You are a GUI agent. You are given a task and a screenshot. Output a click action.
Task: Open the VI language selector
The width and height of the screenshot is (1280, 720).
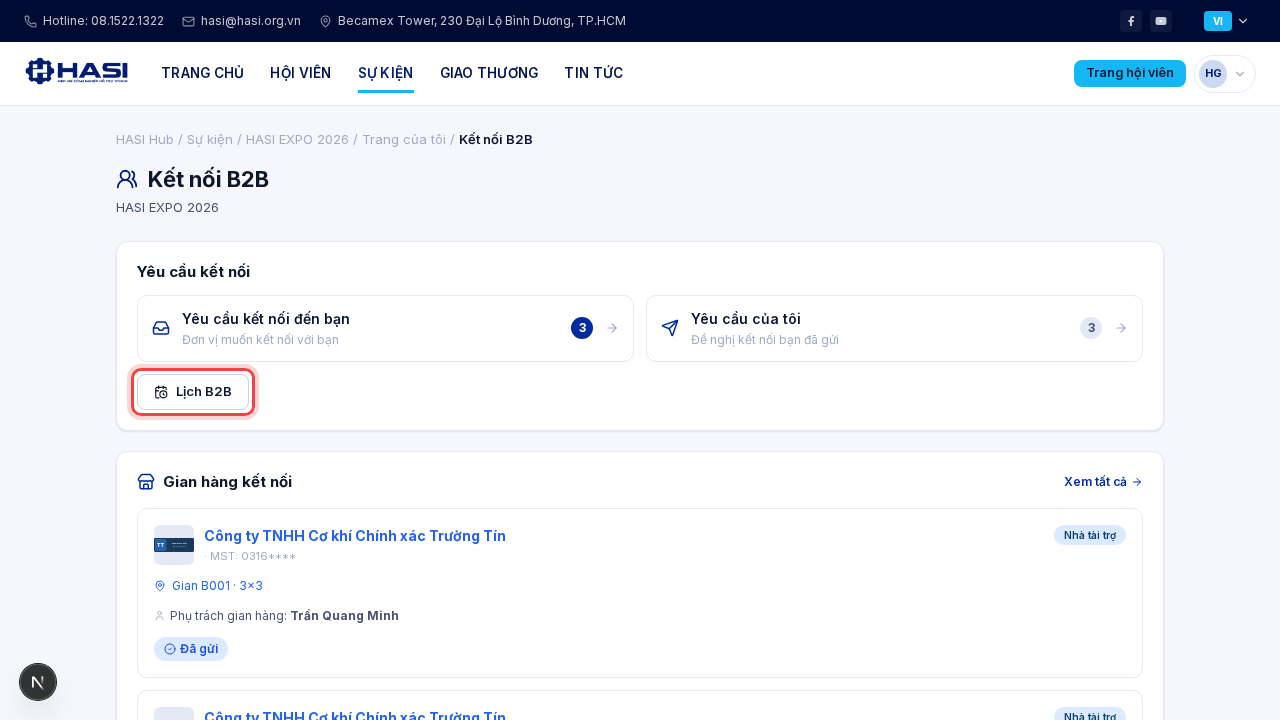(x=1218, y=21)
